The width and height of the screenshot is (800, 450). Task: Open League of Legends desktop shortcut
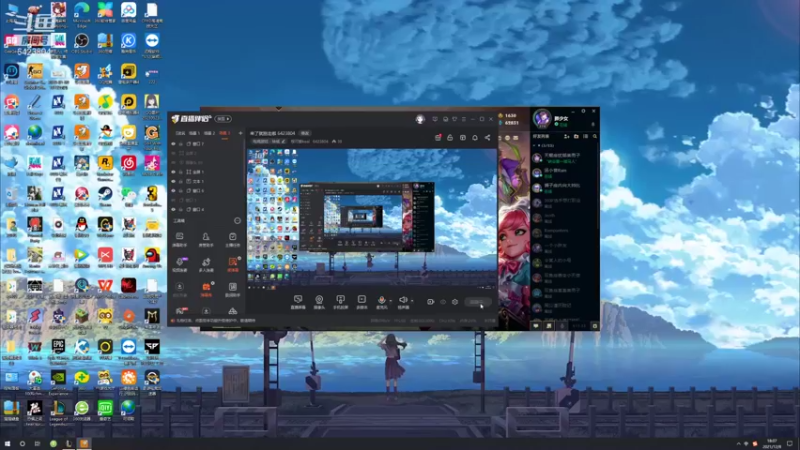[x=58, y=412]
